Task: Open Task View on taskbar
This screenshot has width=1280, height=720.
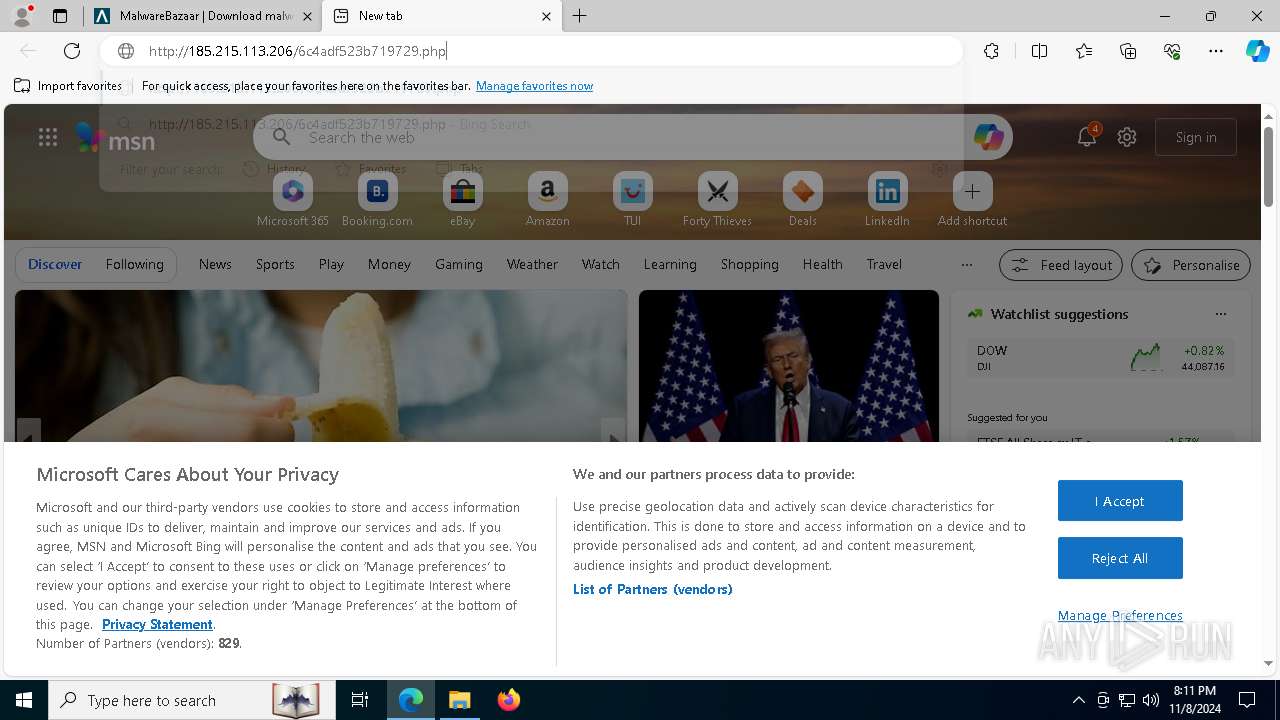Action: click(x=360, y=700)
